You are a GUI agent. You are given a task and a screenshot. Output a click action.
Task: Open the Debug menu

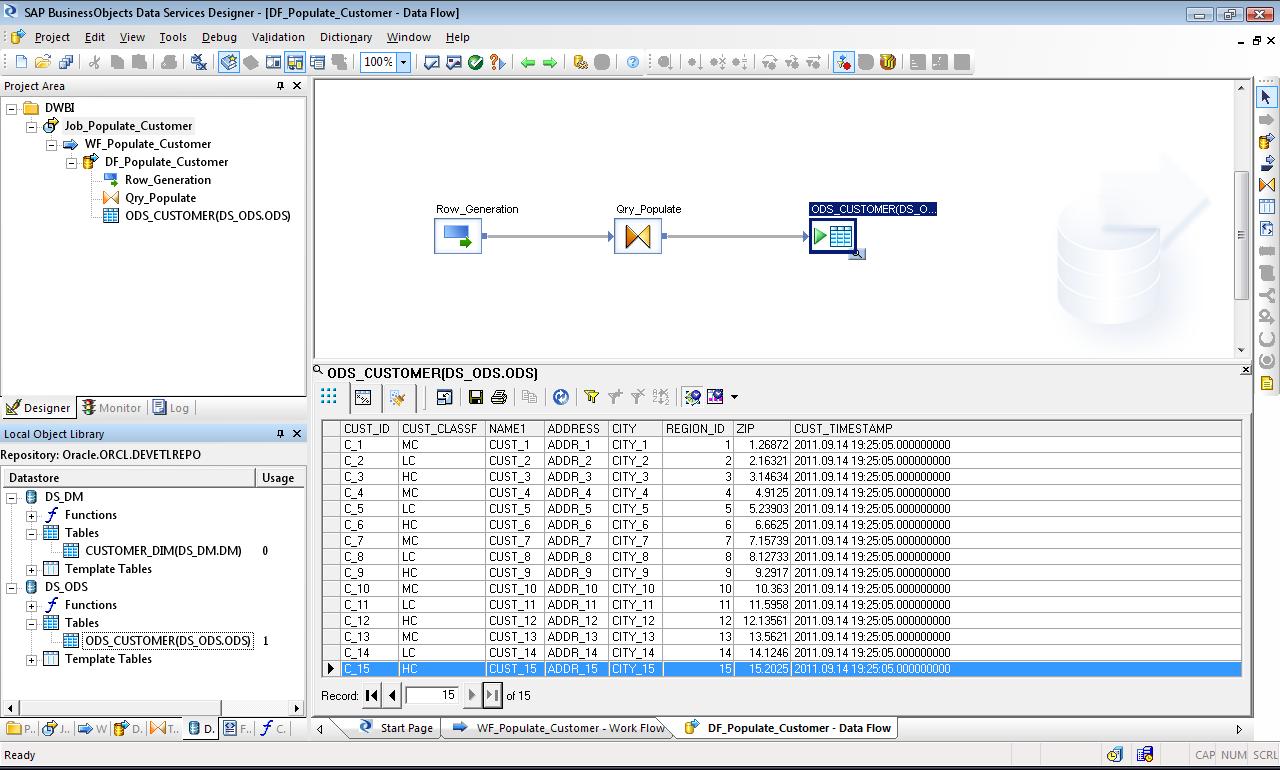click(219, 37)
